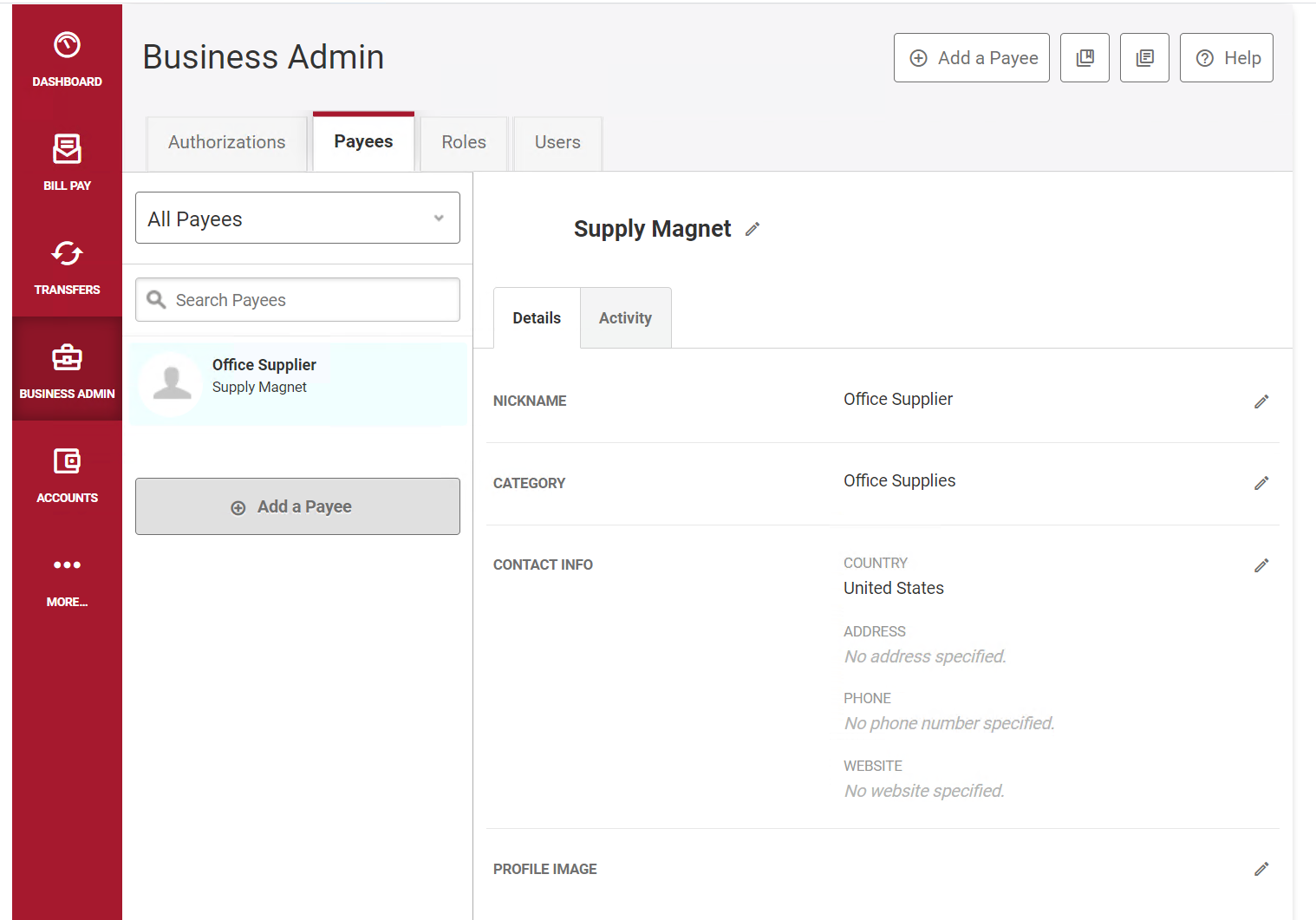The image size is (1316, 920).
Task: Switch to the Authorizations tab
Action: click(x=226, y=143)
